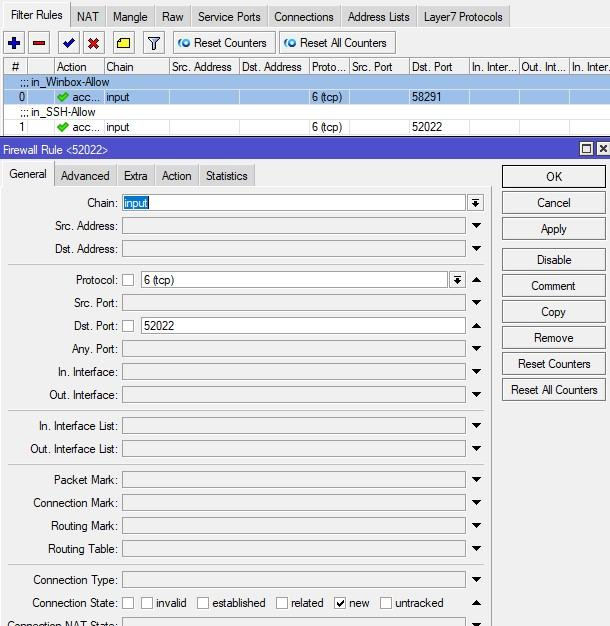Select the accept icon in rule 1
This screenshot has width=610, height=626.
click(x=63, y=127)
